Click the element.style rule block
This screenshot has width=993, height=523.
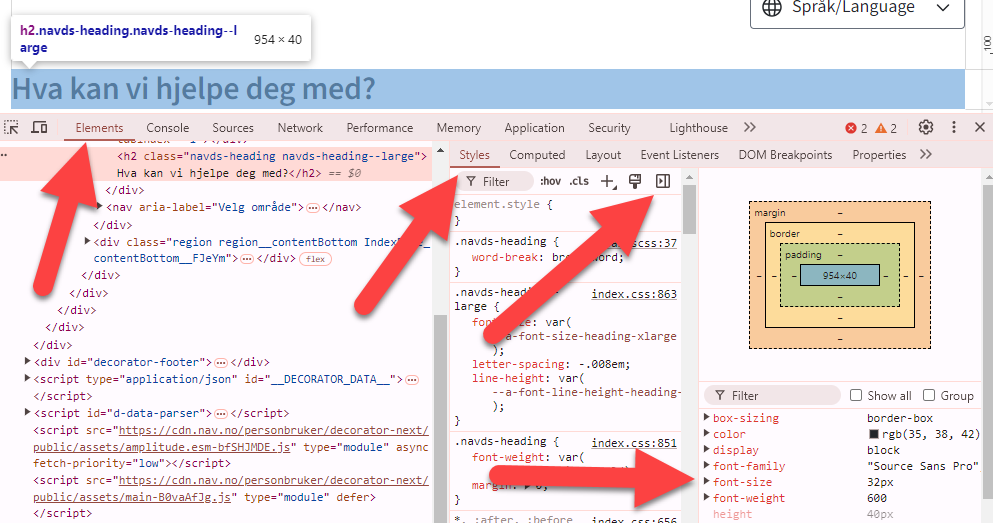(566, 212)
